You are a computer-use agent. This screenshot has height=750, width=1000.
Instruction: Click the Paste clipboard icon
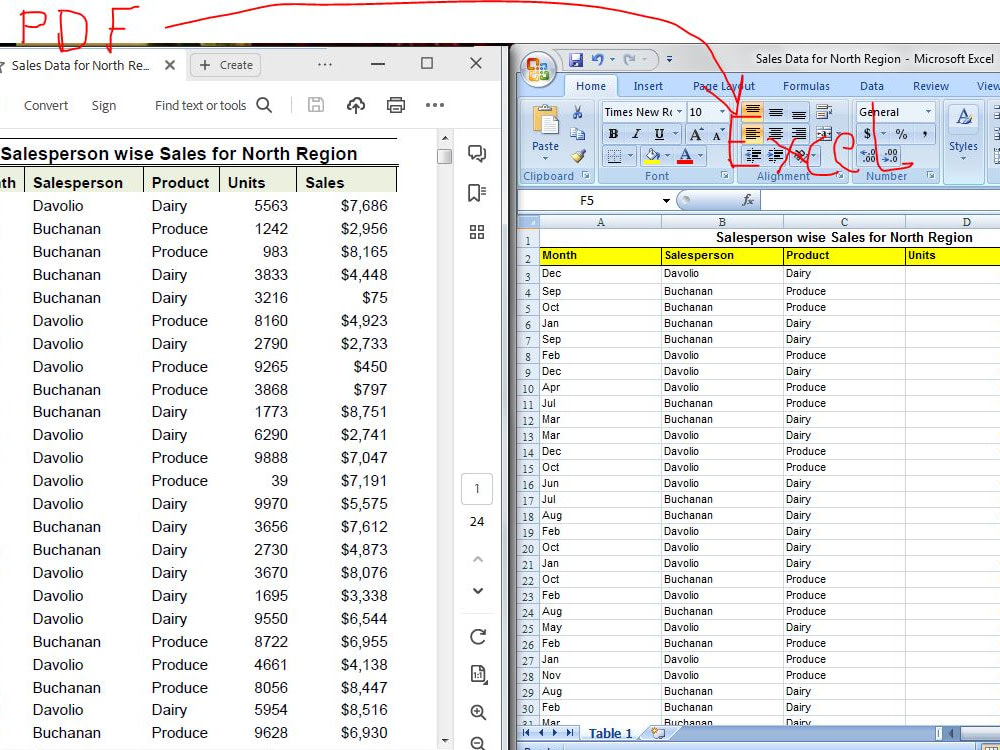(x=545, y=121)
